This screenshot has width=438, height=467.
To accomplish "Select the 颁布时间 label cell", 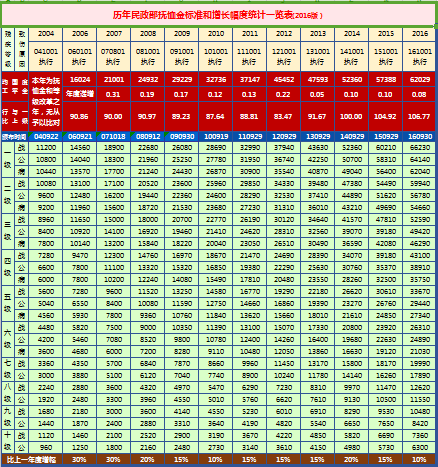I will 15,137.
